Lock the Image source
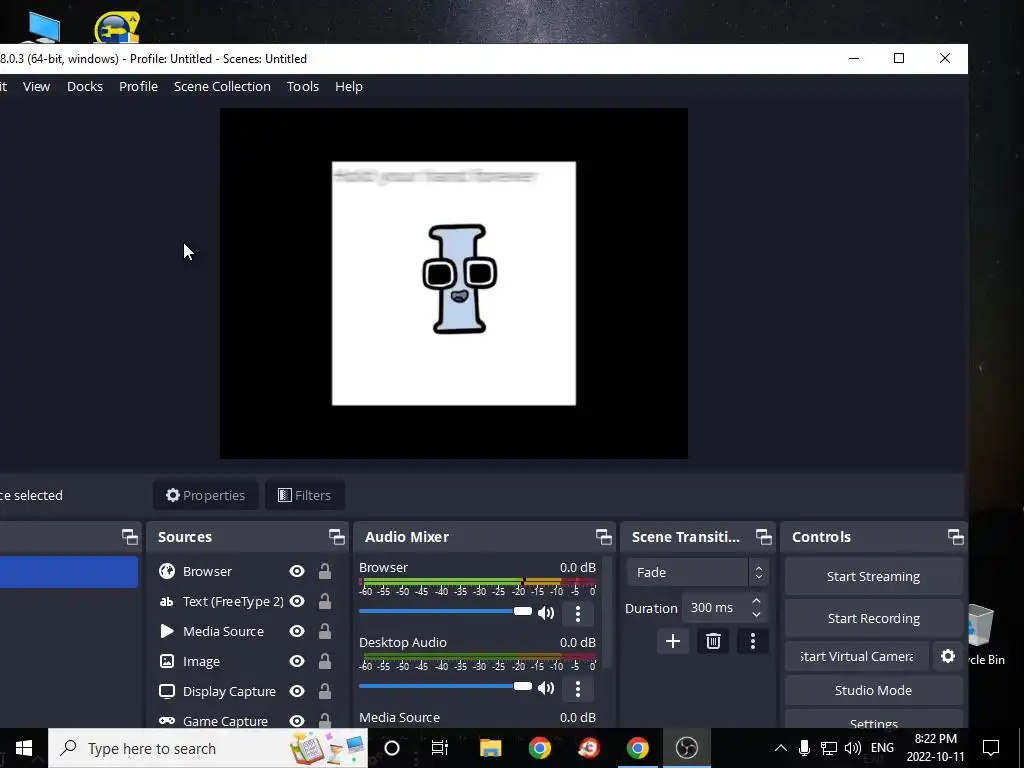 [x=325, y=662]
